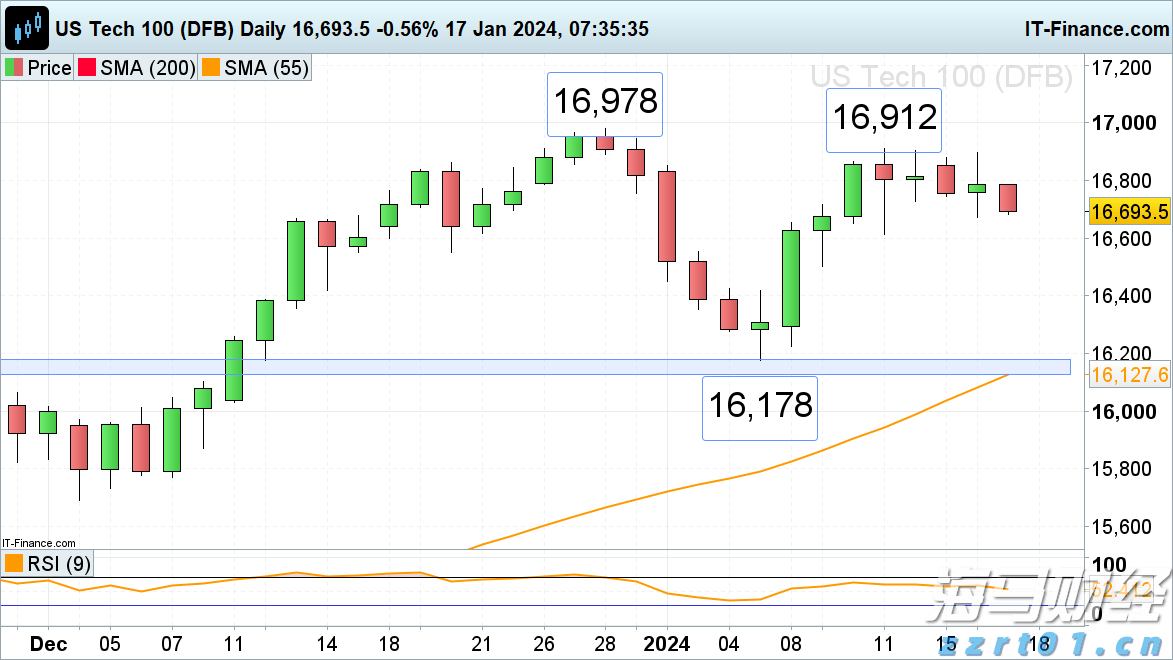Viewport: 1173px width, 660px height.
Task: Click the green Price legend swatch
Action: (15, 68)
